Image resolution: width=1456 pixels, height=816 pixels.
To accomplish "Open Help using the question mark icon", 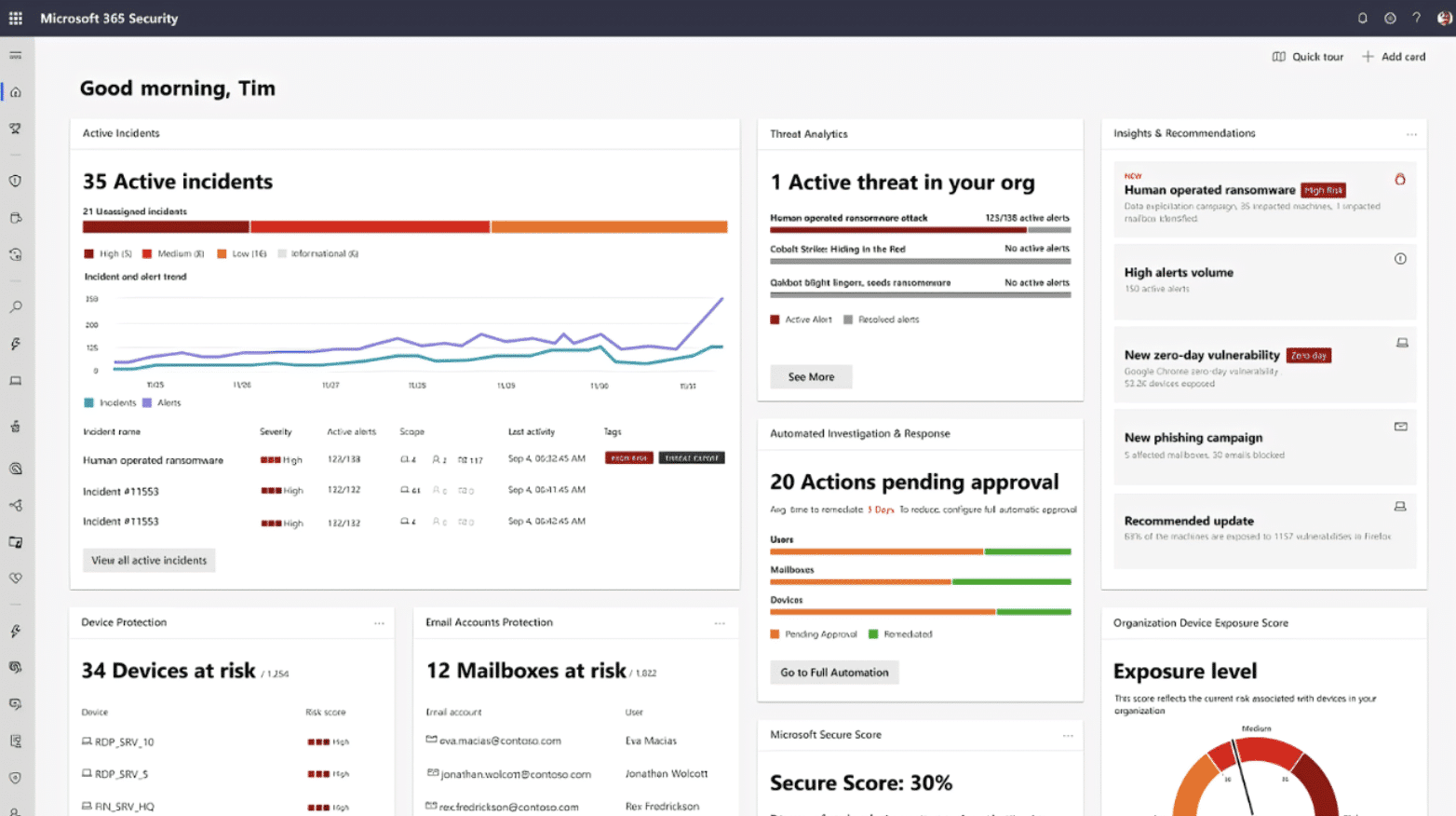I will coord(1416,18).
